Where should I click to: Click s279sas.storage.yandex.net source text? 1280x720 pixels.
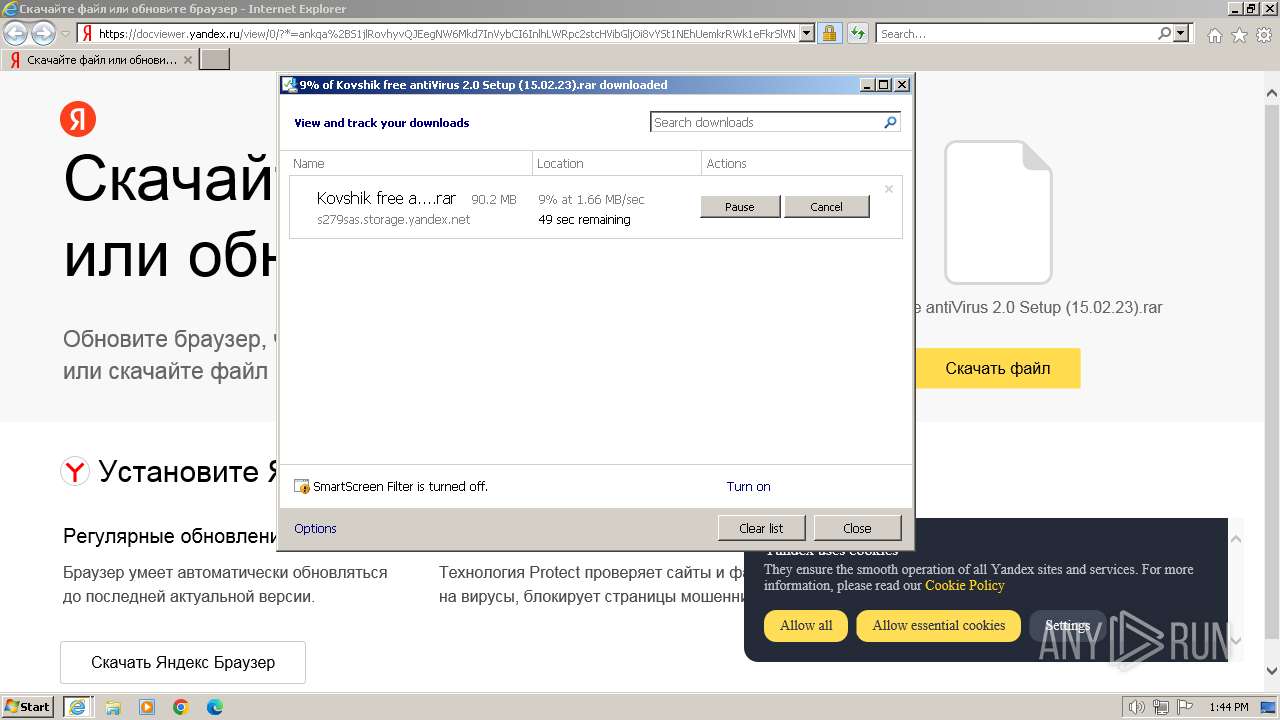click(x=393, y=219)
